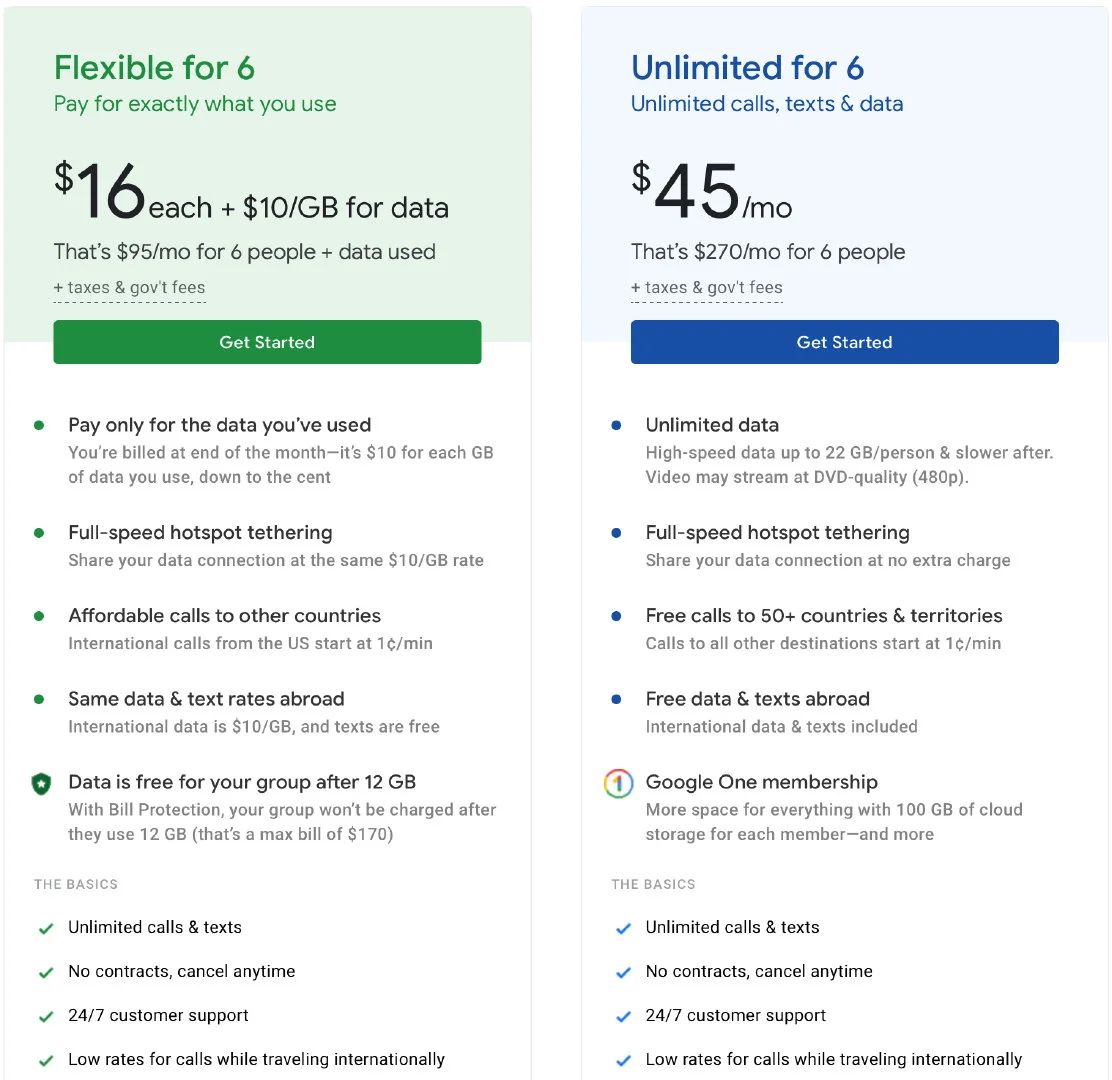This screenshot has height=1080, width=1112.
Task: Click green checkmark next to No contracts, cancel anytime
Action: tap(46, 972)
